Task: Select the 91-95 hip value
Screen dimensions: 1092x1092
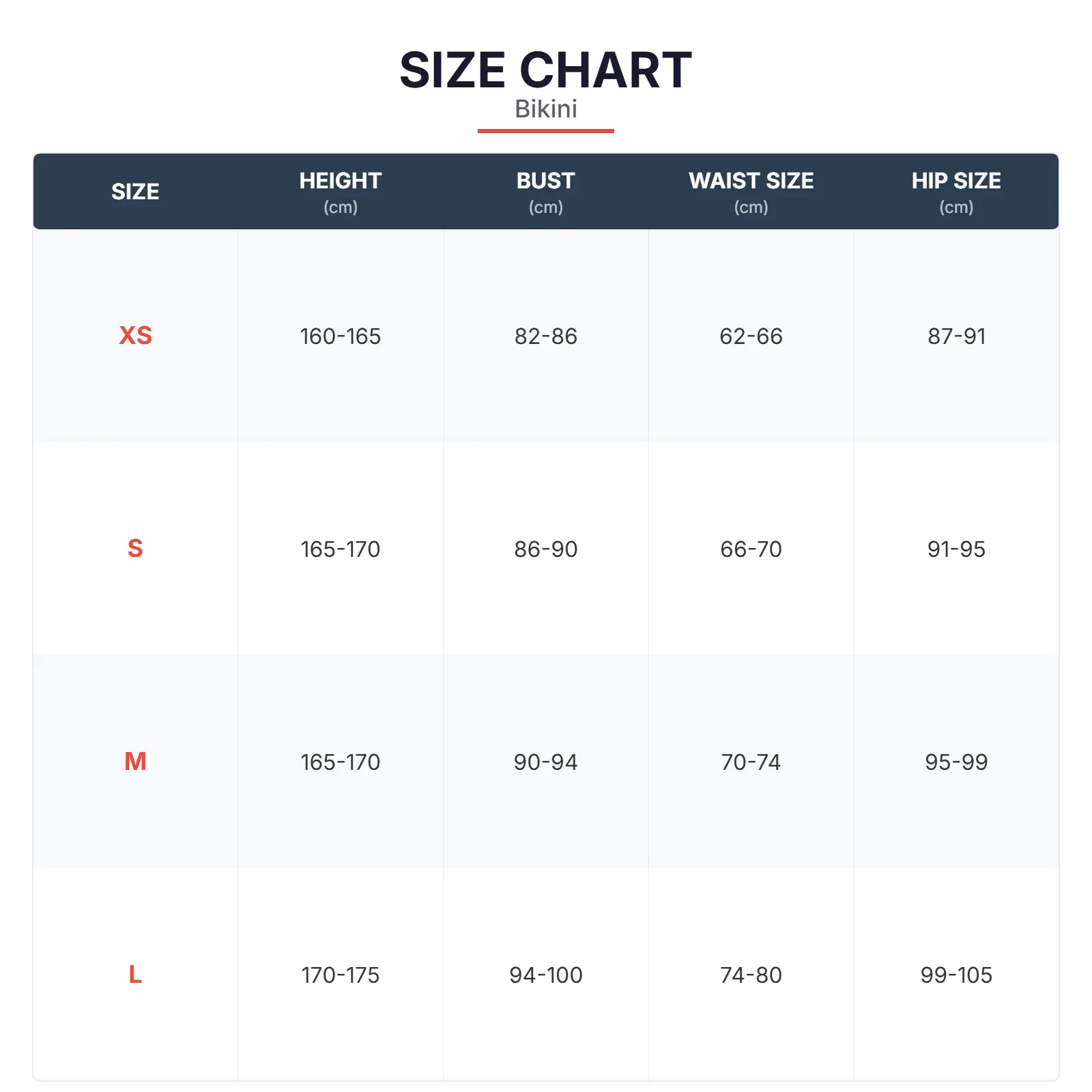Action: click(x=955, y=549)
